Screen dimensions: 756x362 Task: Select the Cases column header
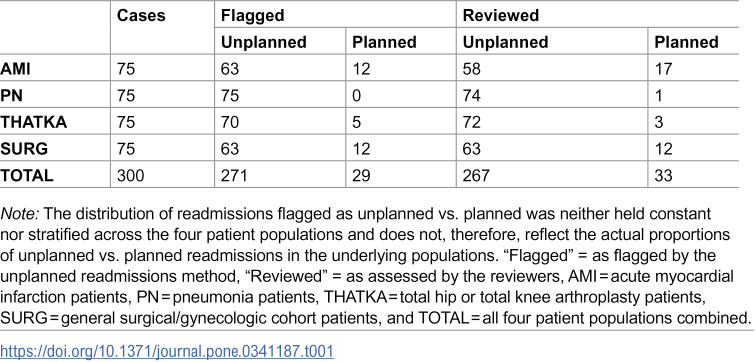(141, 15)
